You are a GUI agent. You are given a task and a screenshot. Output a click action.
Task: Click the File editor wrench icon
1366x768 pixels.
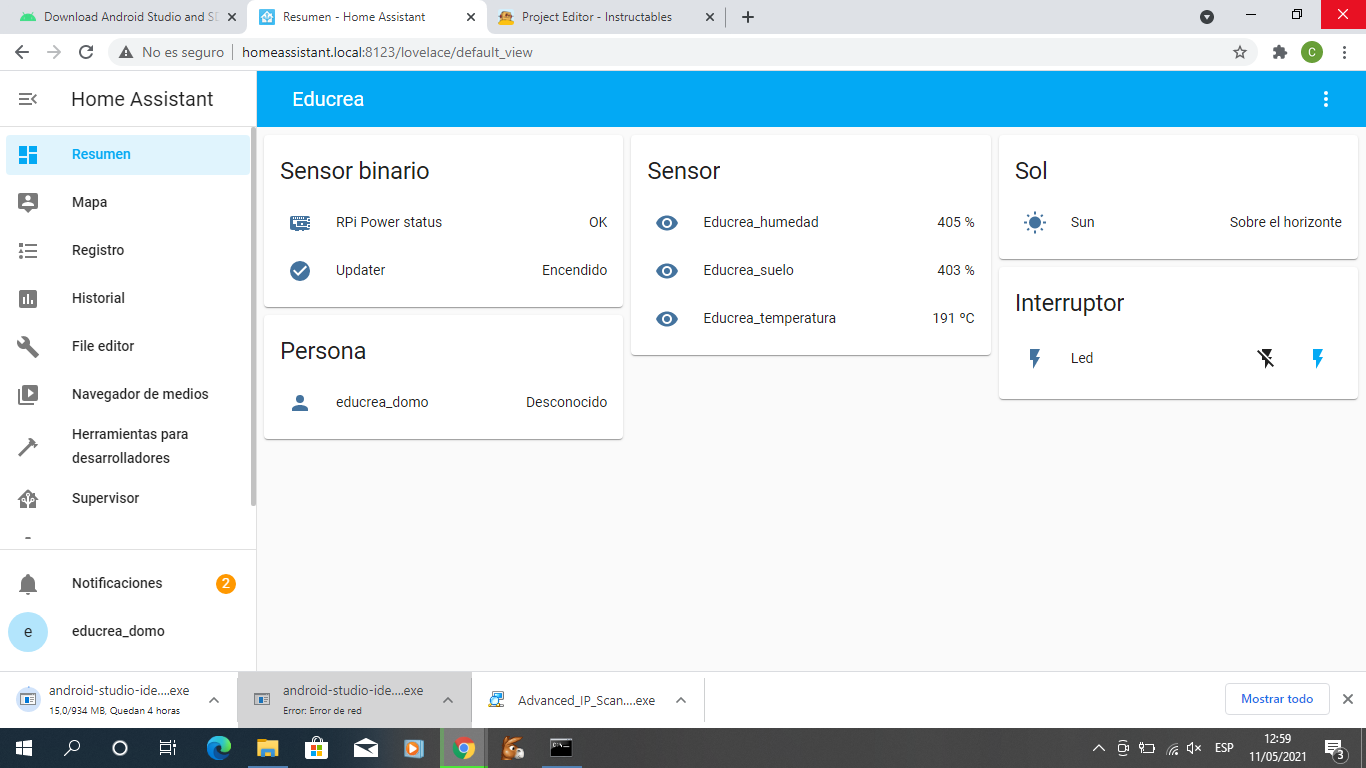pyautogui.click(x=28, y=346)
